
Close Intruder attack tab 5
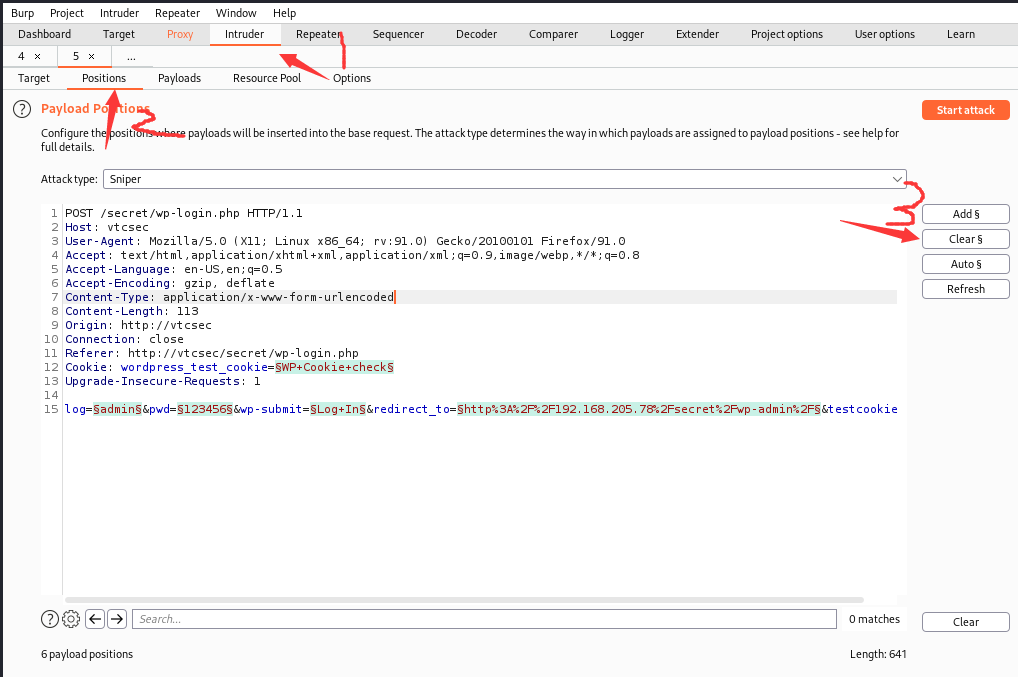[x=92, y=56]
